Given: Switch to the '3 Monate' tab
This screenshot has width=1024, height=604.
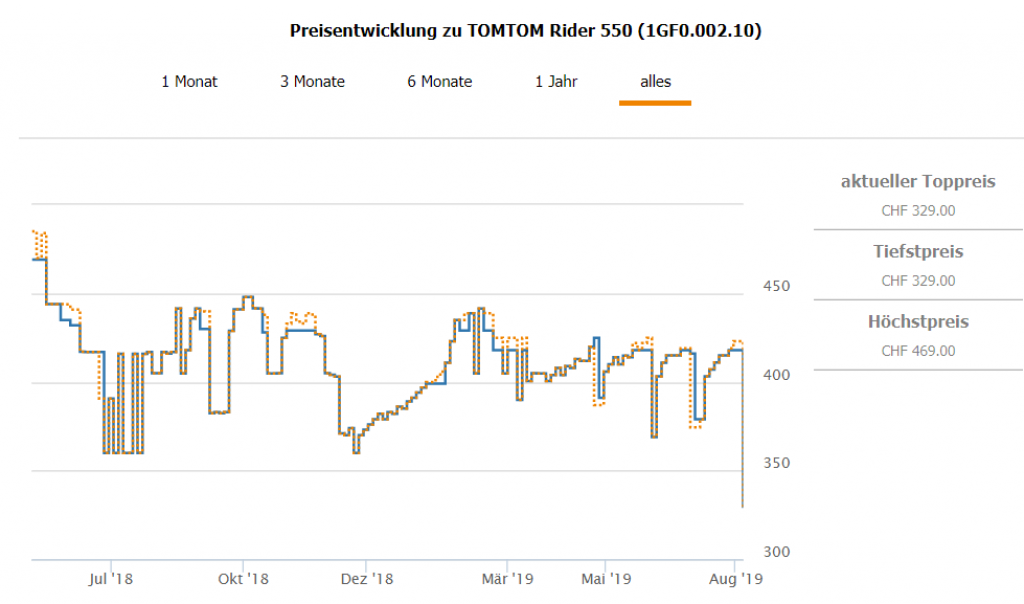Looking at the screenshot, I should tap(312, 82).
